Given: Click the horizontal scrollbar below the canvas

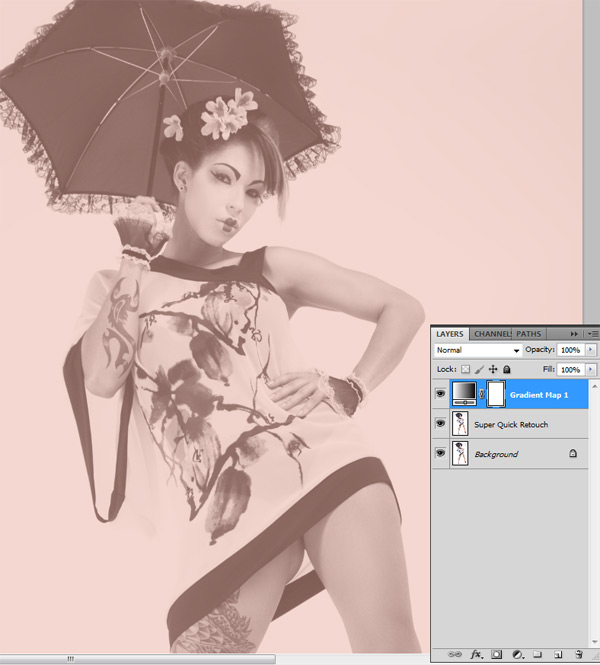Looking at the screenshot, I should (138, 659).
